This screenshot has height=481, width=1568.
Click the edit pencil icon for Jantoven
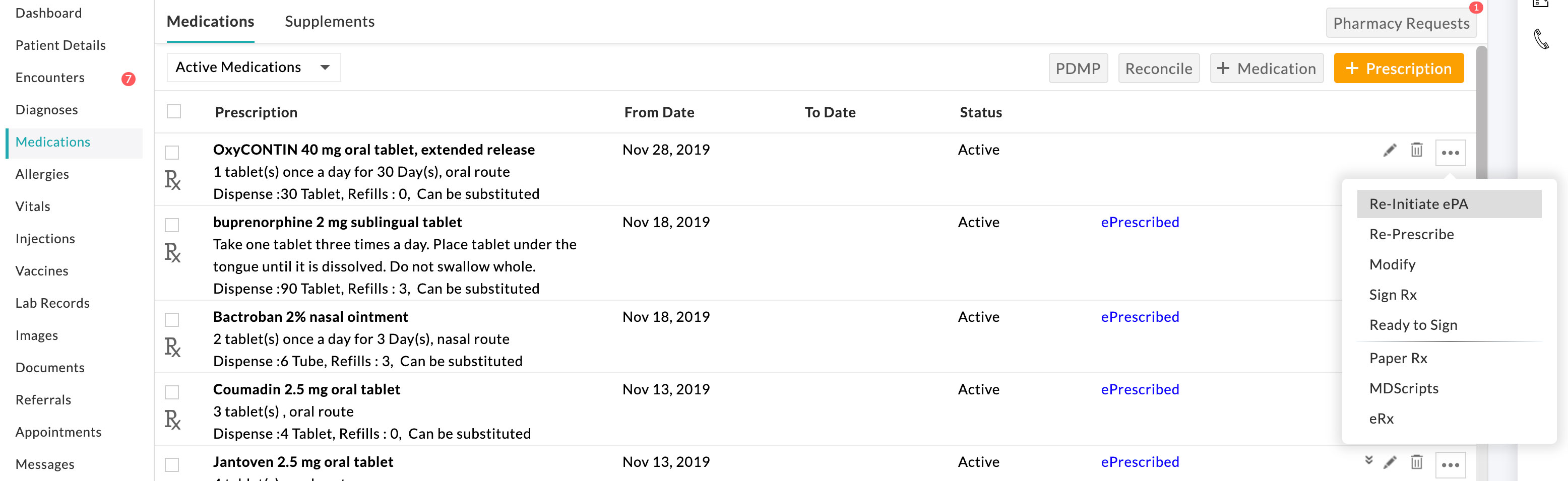click(1389, 463)
